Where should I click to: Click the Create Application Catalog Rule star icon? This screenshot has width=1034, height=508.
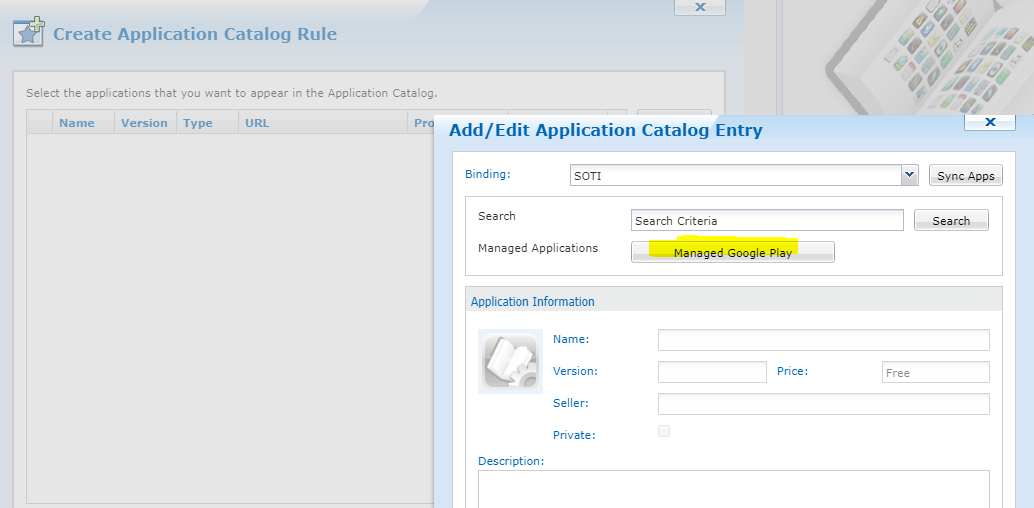pyautogui.click(x=28, y=32)
